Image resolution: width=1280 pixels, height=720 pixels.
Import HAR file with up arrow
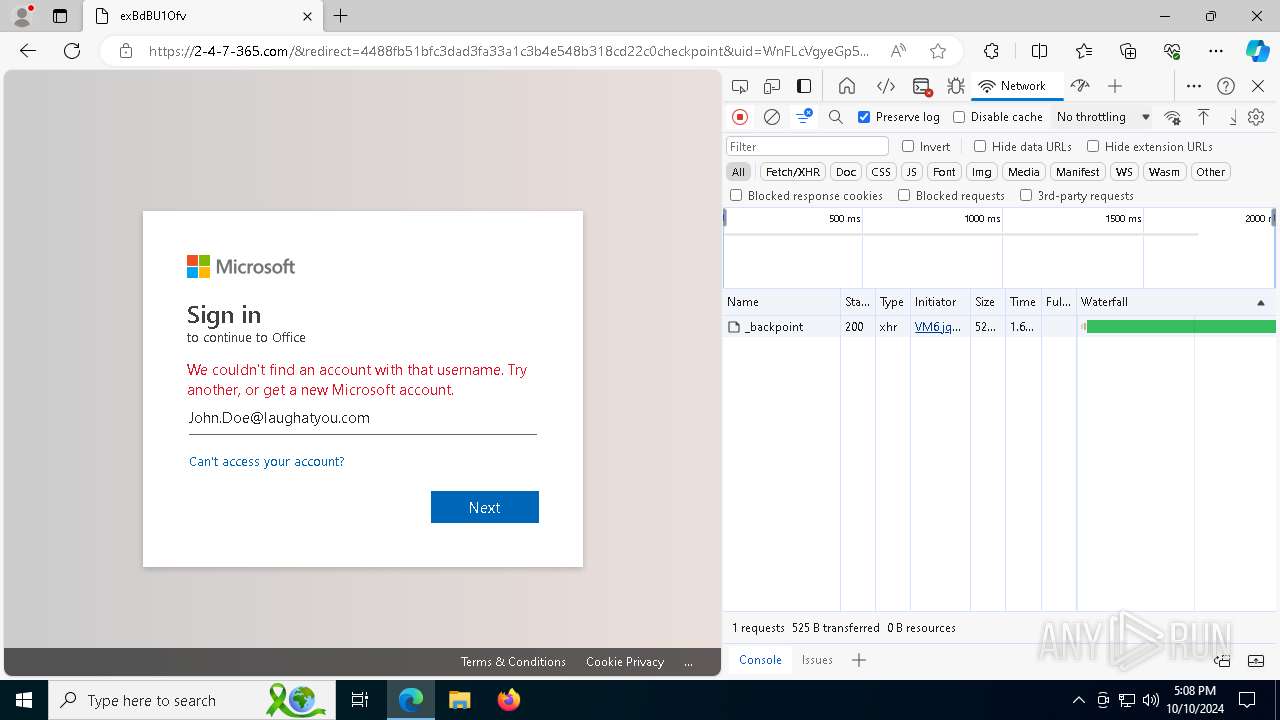1203,117
